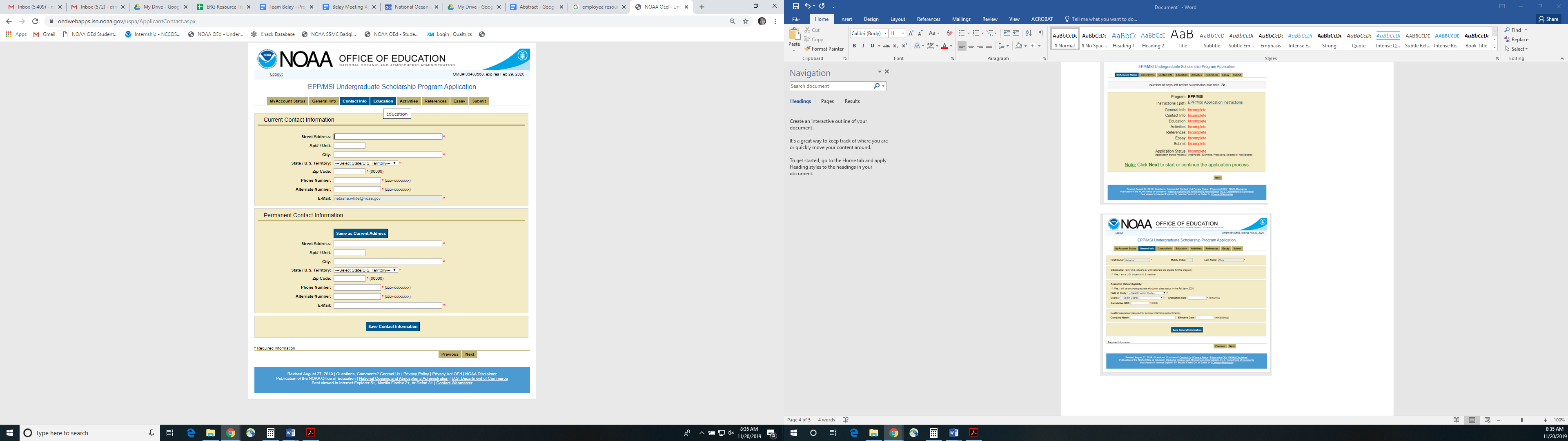Screen dimensions: 1568x441
Task: Switch to the Education application tab
Action: [383, 101]
